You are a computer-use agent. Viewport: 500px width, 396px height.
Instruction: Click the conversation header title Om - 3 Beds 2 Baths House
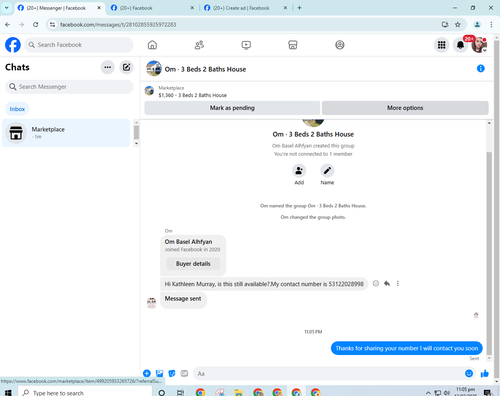pos(205,69)
